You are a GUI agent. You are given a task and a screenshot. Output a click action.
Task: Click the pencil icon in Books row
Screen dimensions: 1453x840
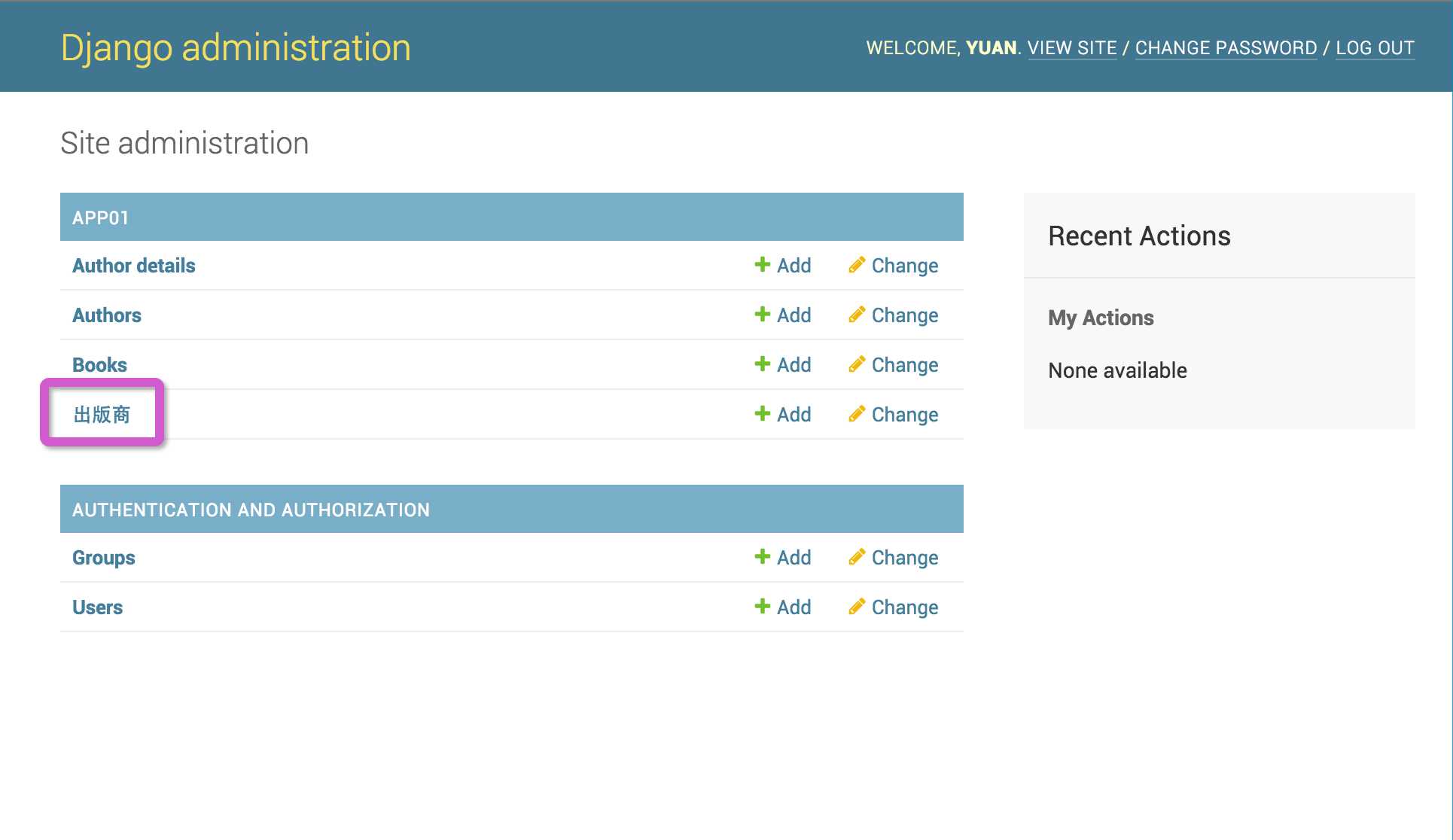pos(857,364)
